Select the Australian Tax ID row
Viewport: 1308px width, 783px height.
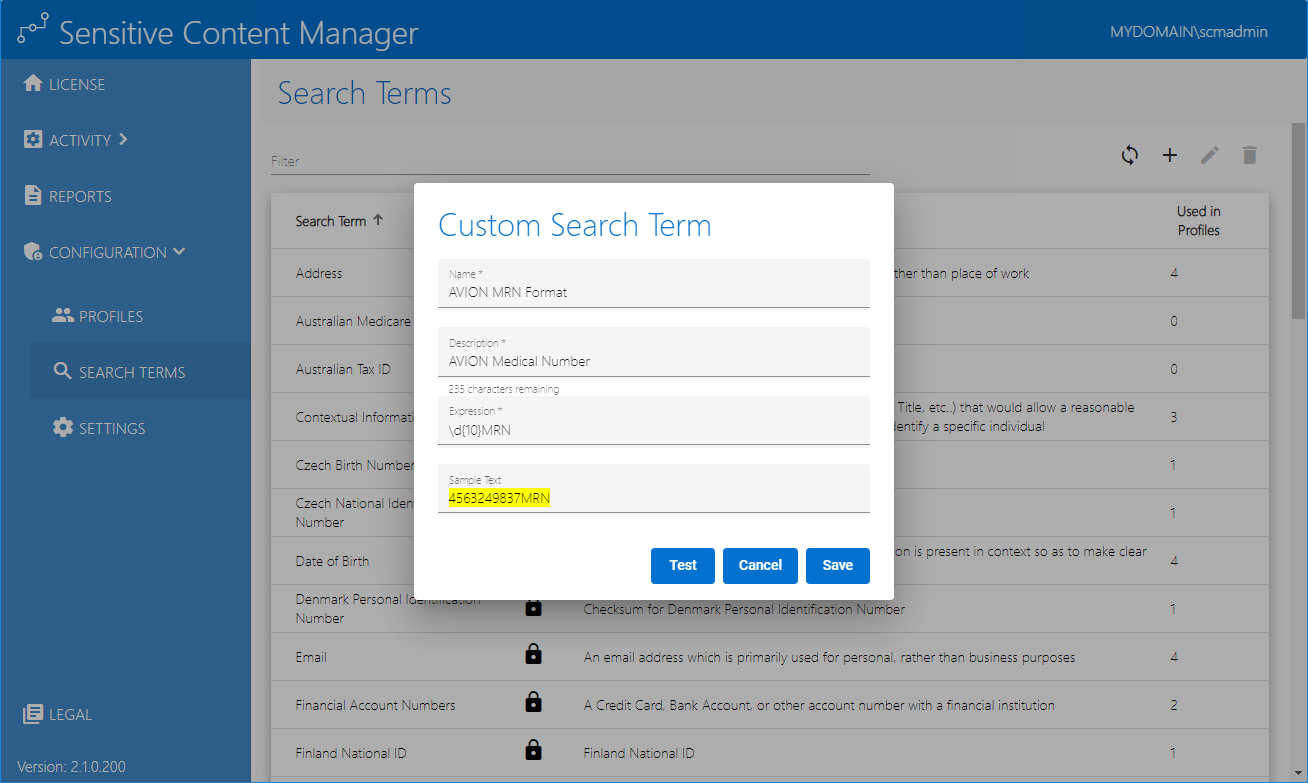[770, 369]
